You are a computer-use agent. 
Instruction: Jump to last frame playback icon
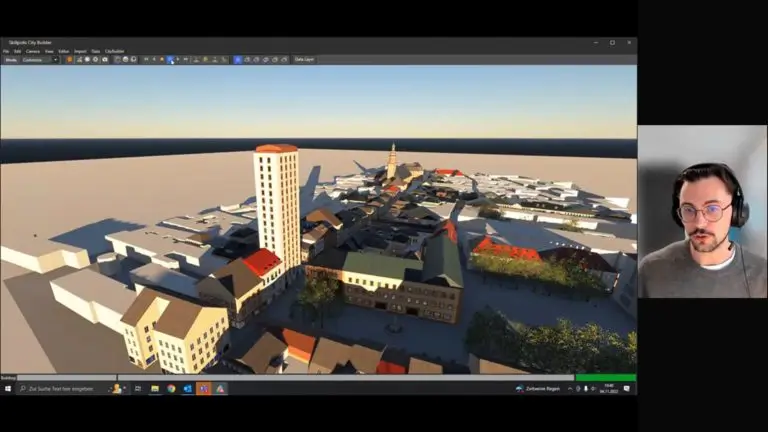point(186,59)
